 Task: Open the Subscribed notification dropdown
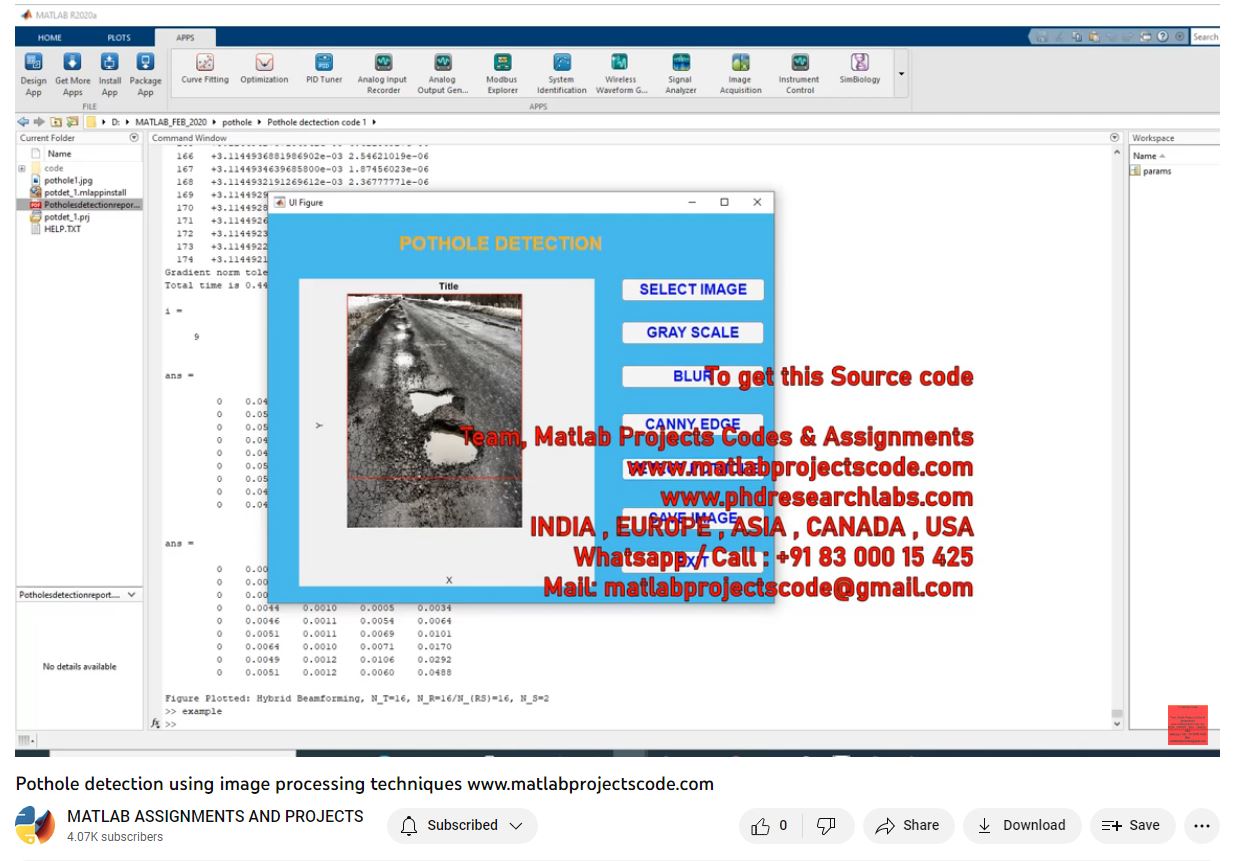pos(462,826)
